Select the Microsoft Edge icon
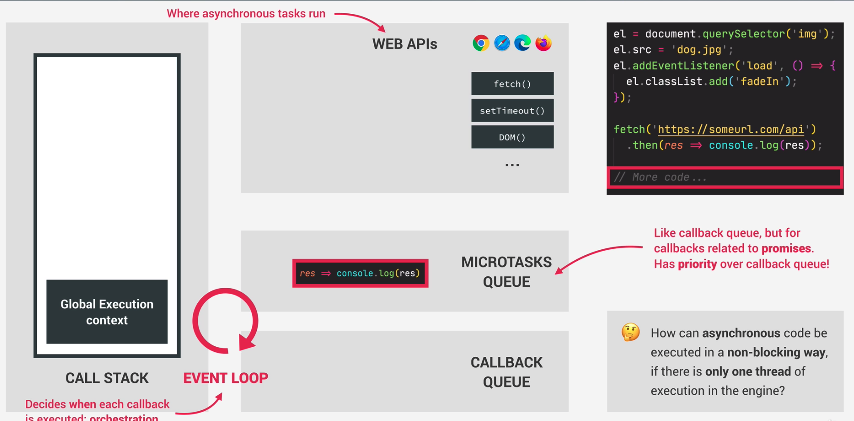Screen dimensions: 854x421 tap(522, 43)
